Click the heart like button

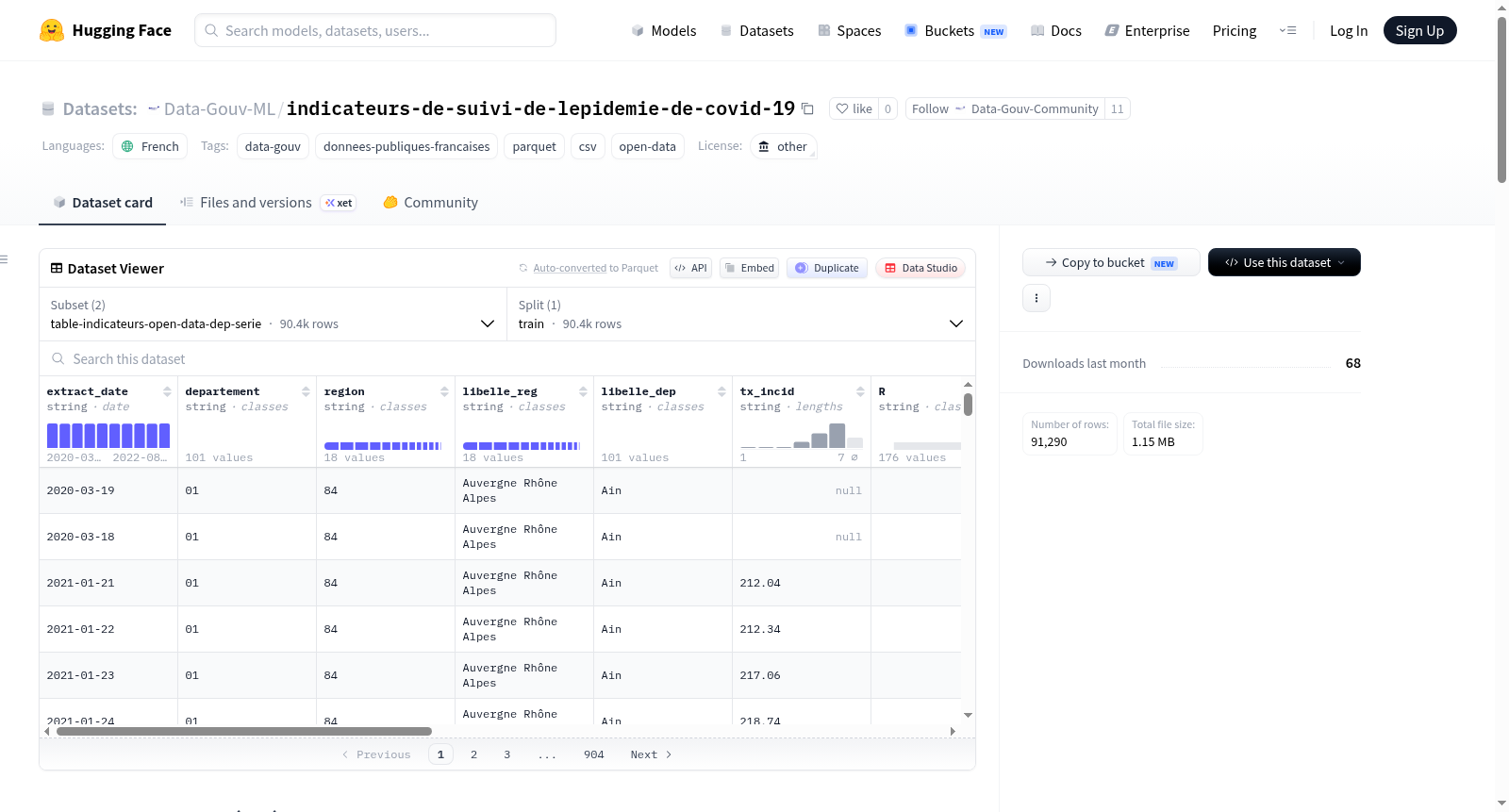[x=854, y=108]
